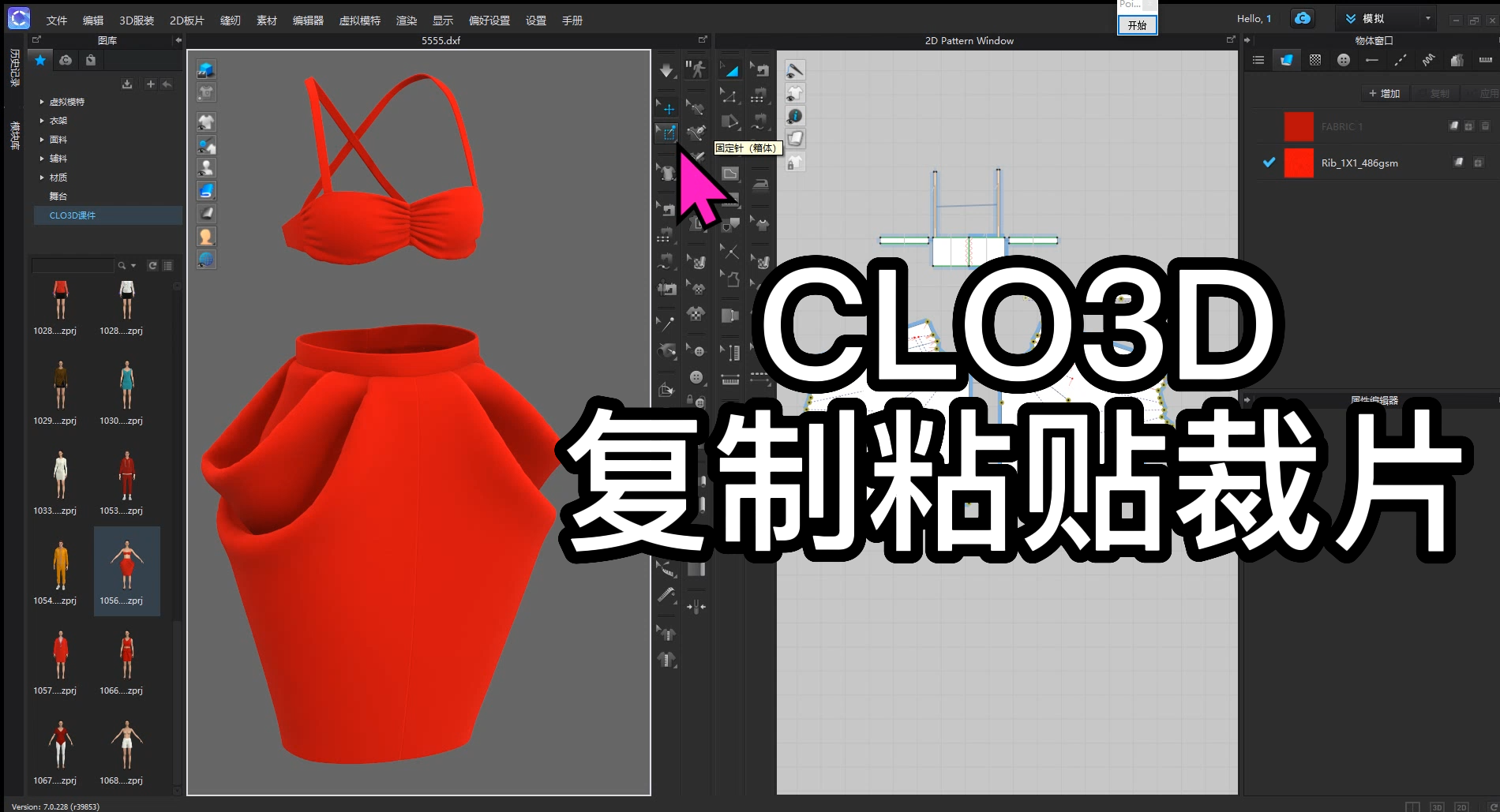
Task: Select the Select/Move cross-arrow tool
Action: (668, 109)
